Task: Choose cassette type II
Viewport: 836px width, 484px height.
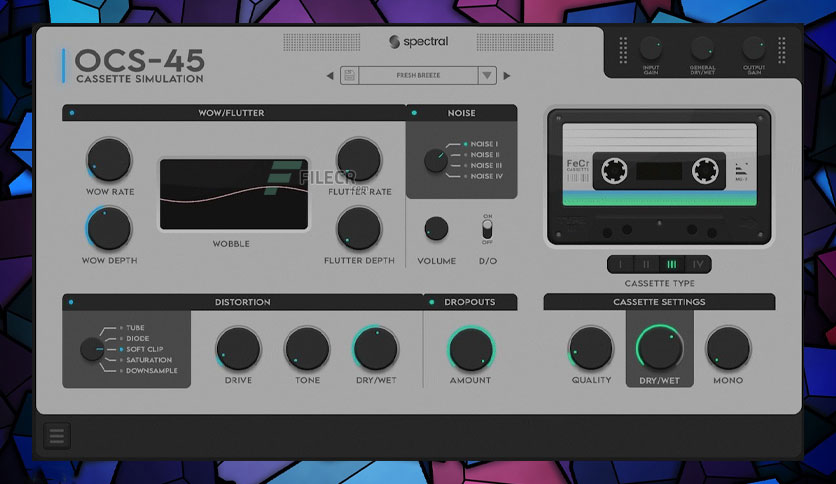Action: pos(646,264)
